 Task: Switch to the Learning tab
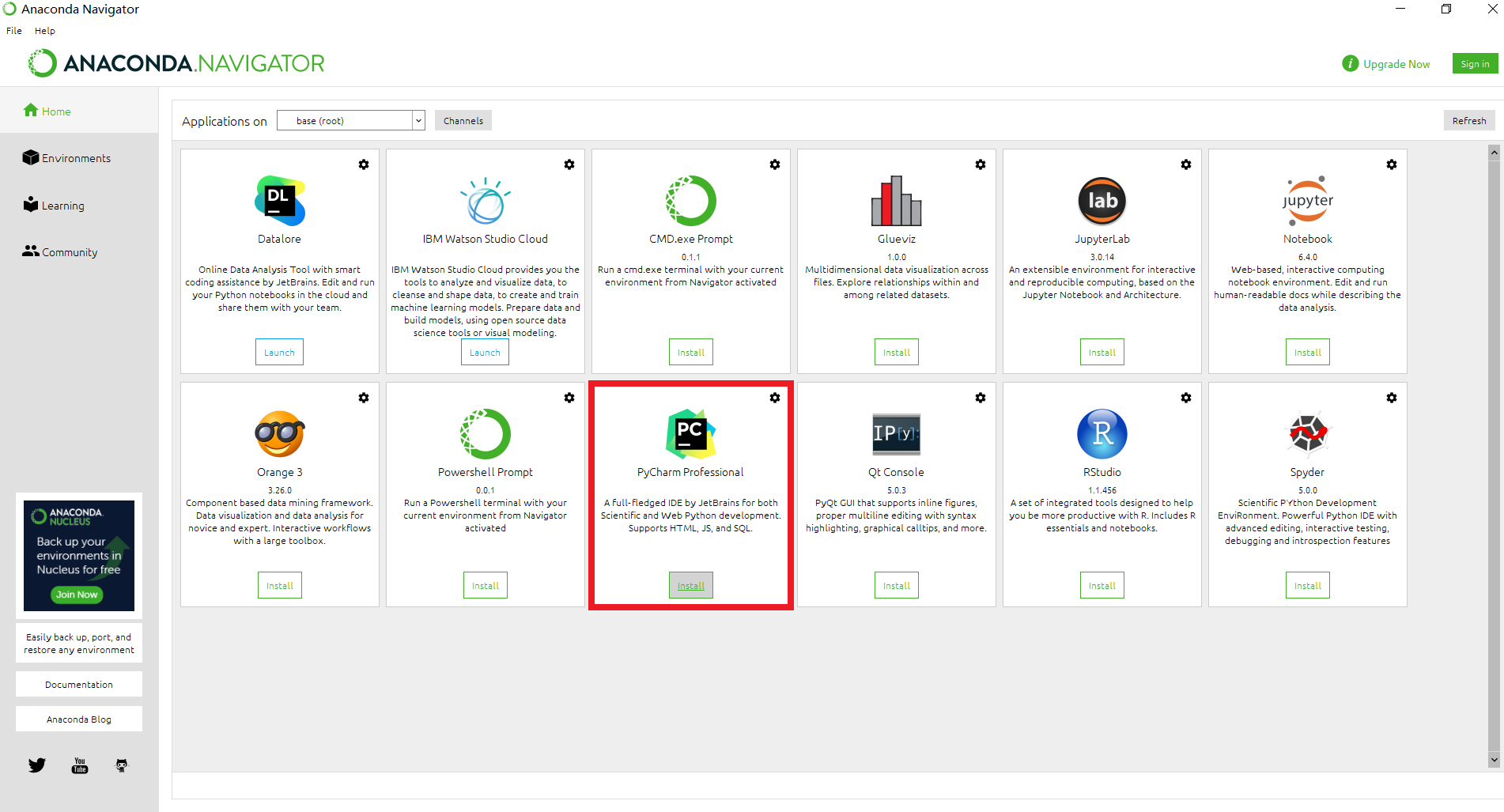tap(79, 206)
